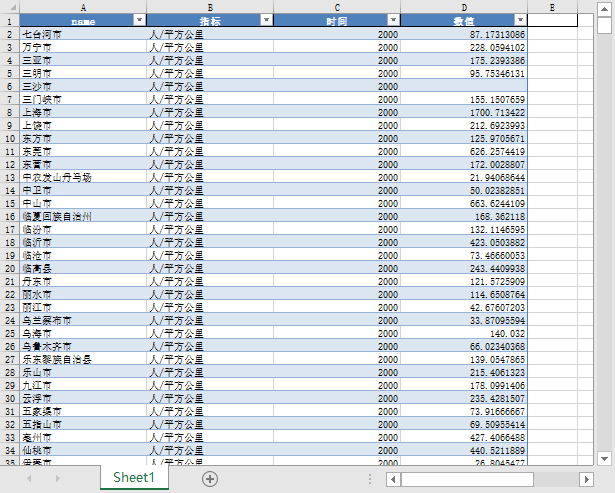Add a new sheet with plus icon
615x493 pixels.
pos(210,479)
